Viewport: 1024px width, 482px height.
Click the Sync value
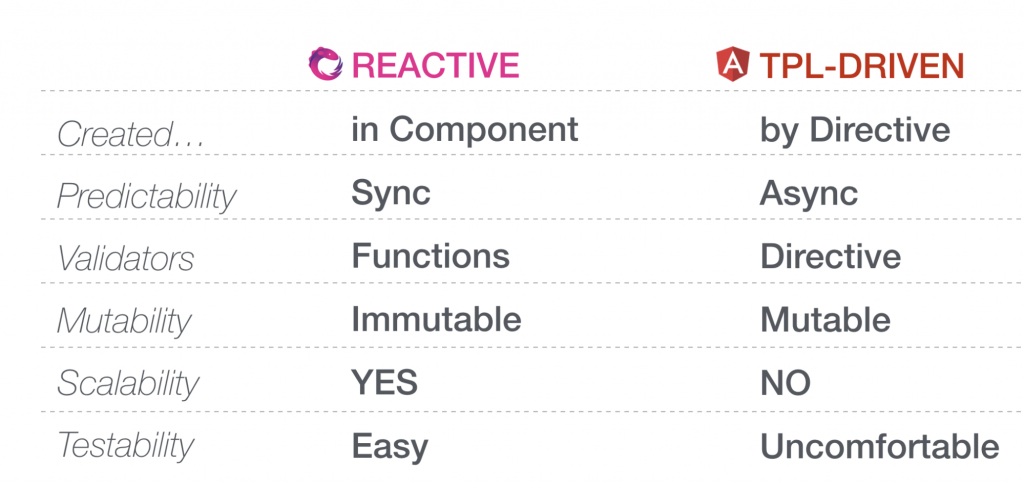click(x=391, y=193)
